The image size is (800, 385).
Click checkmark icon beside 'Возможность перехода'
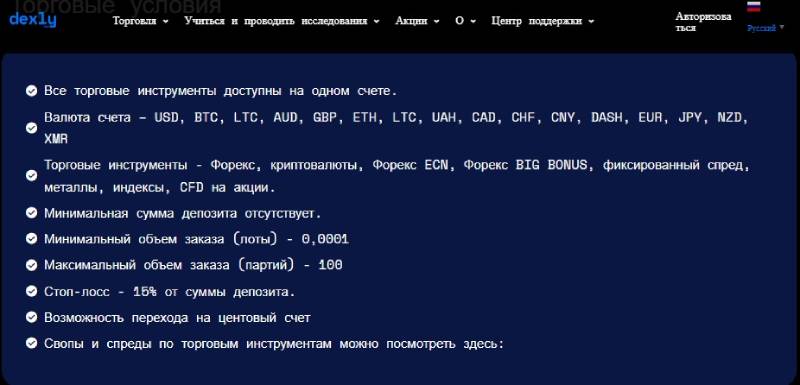coord(32,318)
